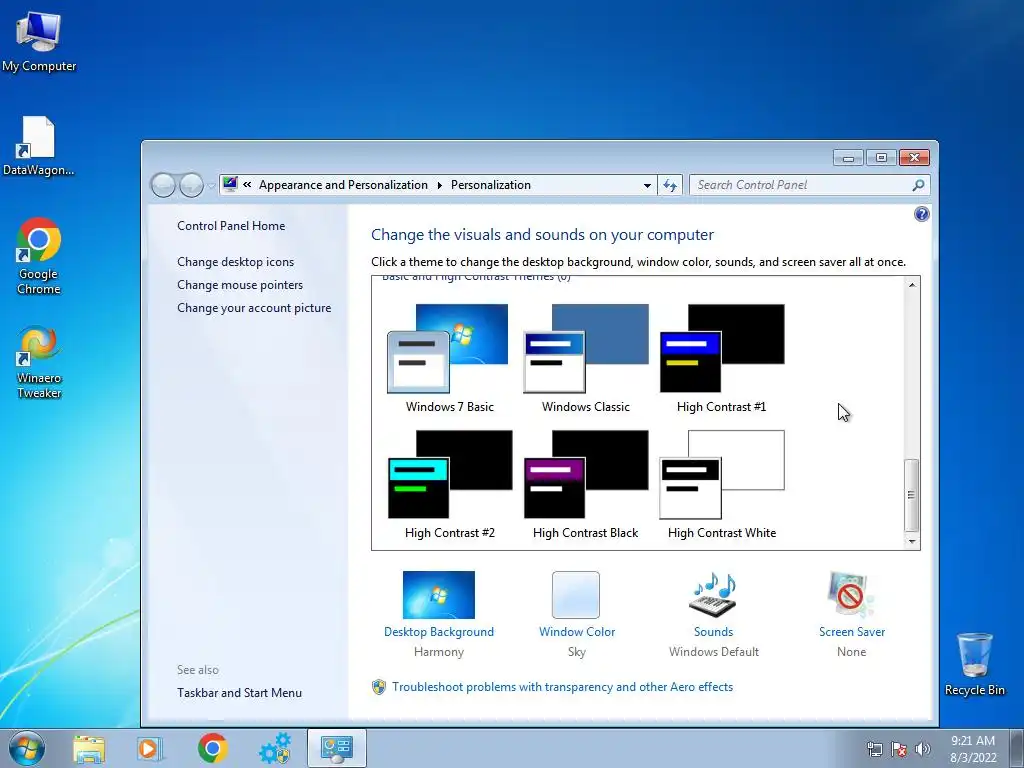
Task: Apply the High Contrast #1 theme
Action: click(722, 359)
